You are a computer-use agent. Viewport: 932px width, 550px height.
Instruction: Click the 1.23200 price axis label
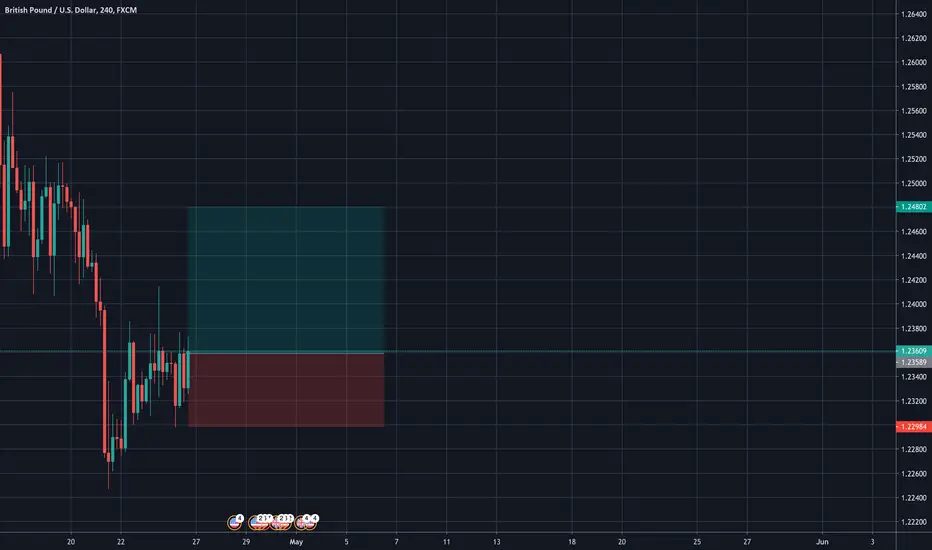pos(914,401)
